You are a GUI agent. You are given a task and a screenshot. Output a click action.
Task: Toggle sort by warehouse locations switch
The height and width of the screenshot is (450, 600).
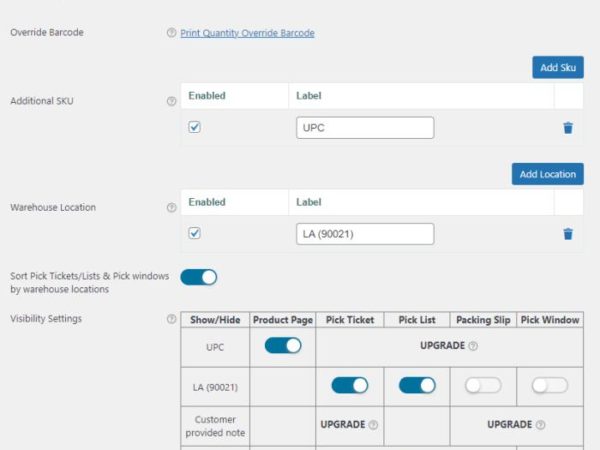198,277
